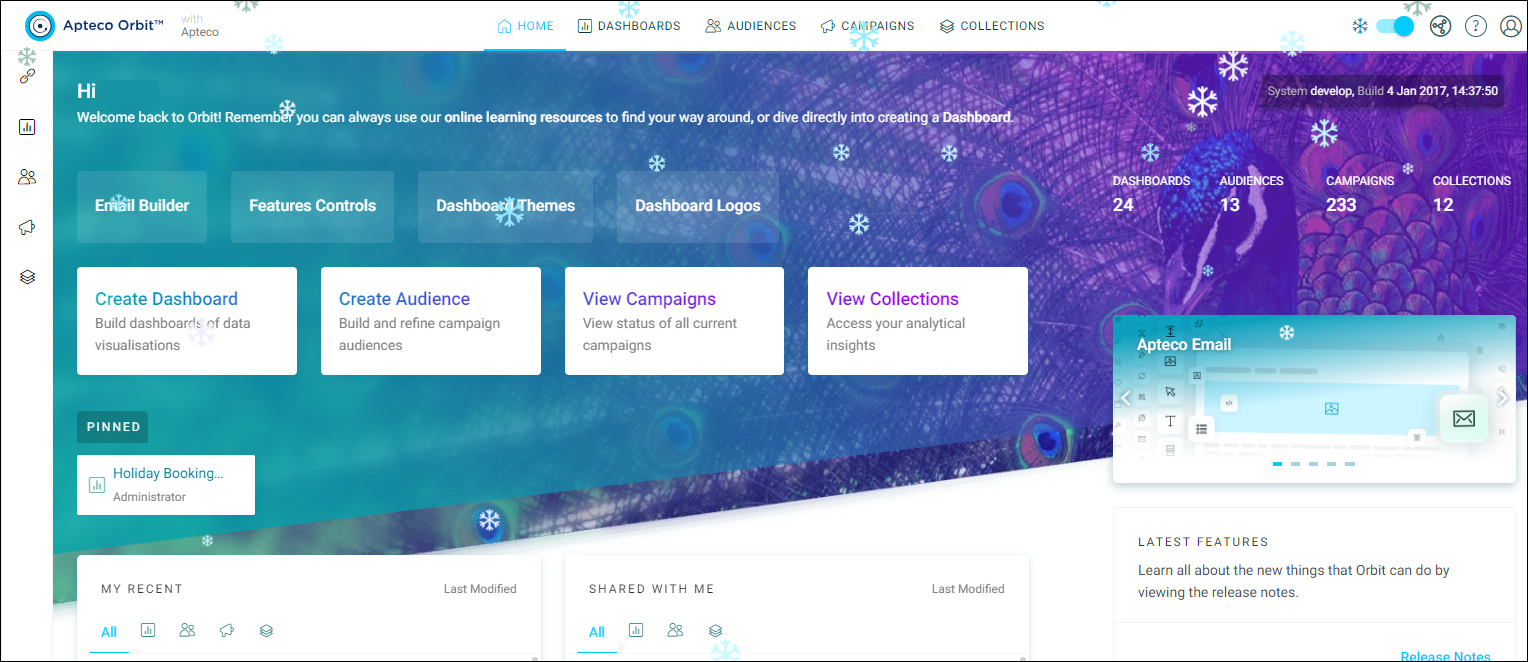
Task: Open the Dashboard Themes tile
Action: click(x=505, y=206)
